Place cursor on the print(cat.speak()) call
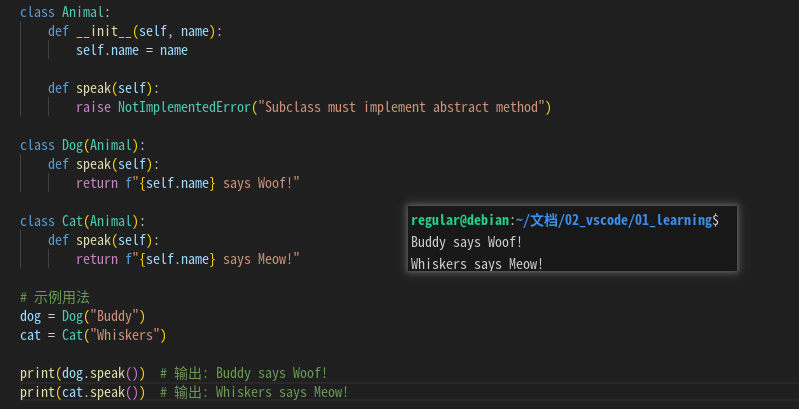The height and width of the screenshot is (409, 799). click(82, 392)
